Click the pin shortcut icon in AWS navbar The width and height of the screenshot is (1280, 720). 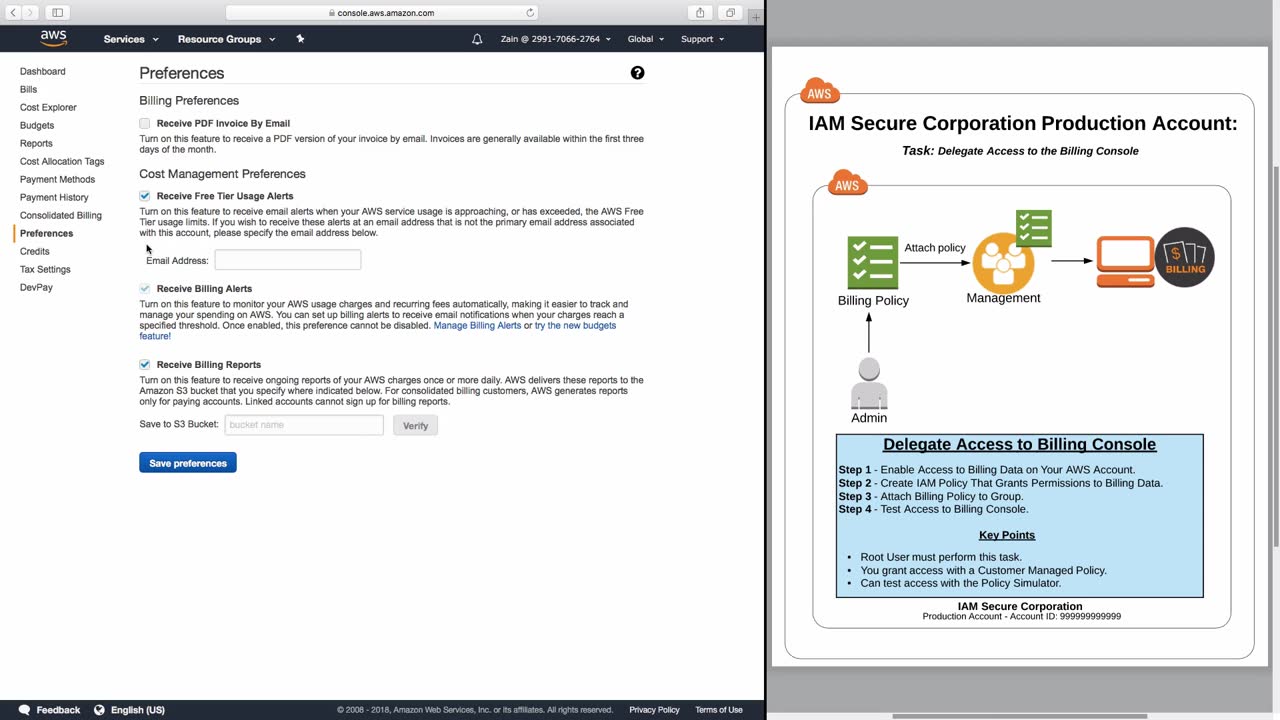click(x=300, y=39)
